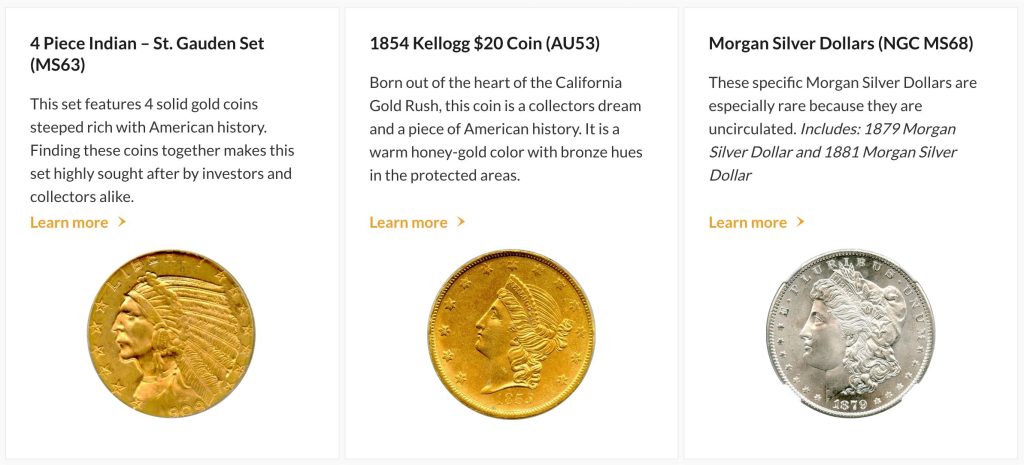Click the chevron after Kellogg coin Learn more
Image resolution: width=1024 pixels, height=465 pixels.
461,222
